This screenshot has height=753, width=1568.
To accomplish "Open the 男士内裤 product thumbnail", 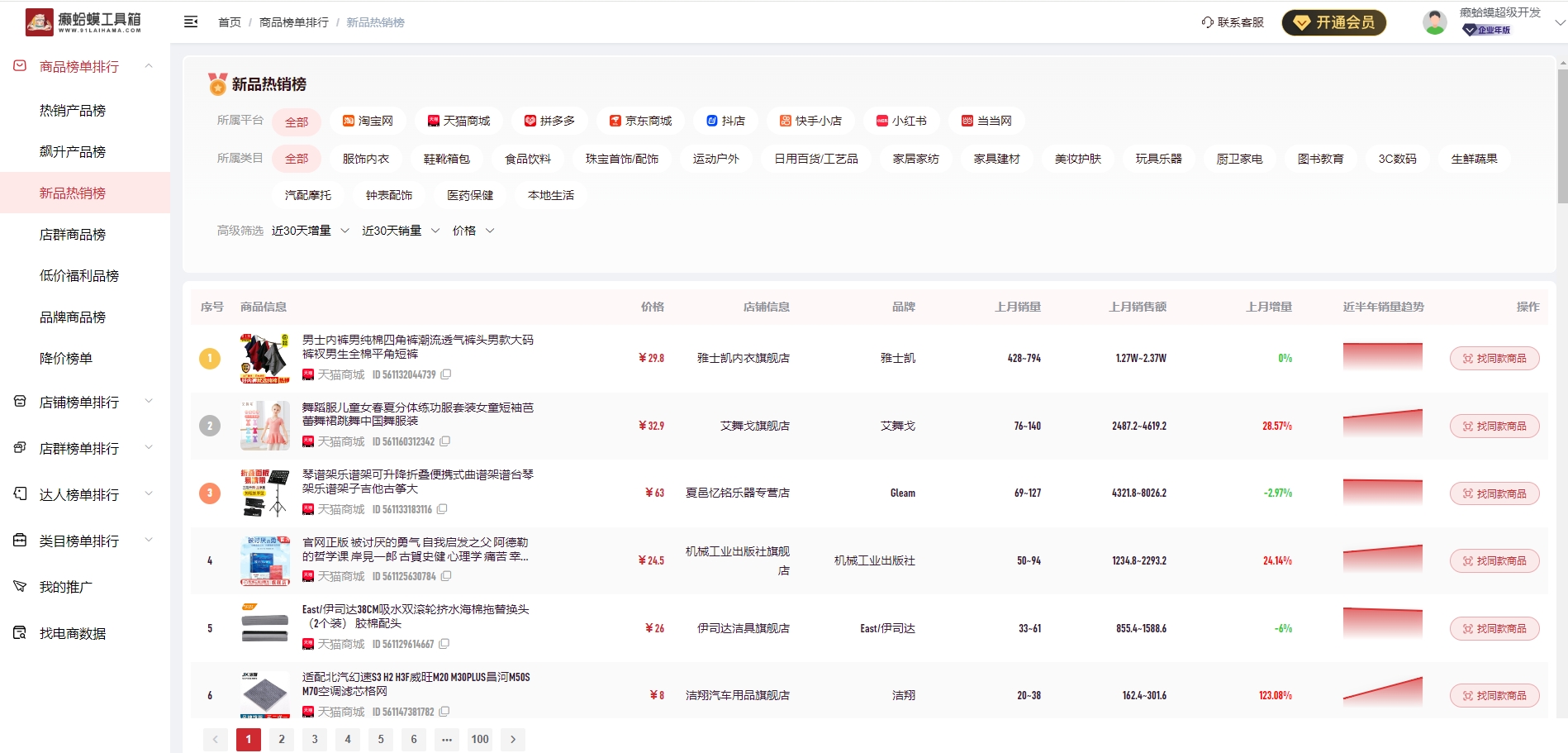I will tap(265, 358).
